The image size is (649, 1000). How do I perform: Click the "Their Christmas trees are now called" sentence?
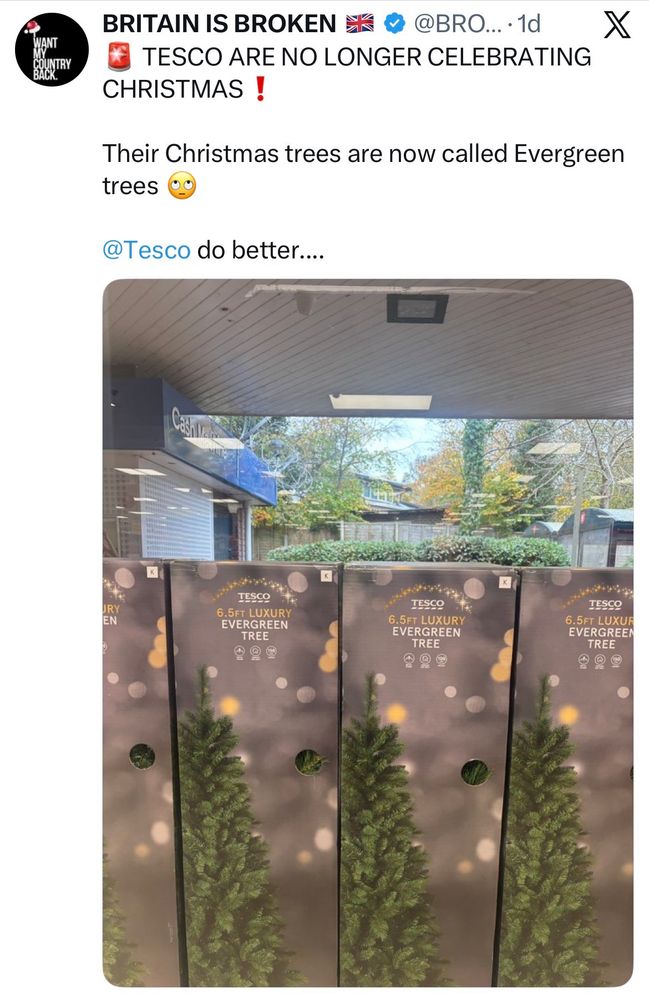coord(305,154)
